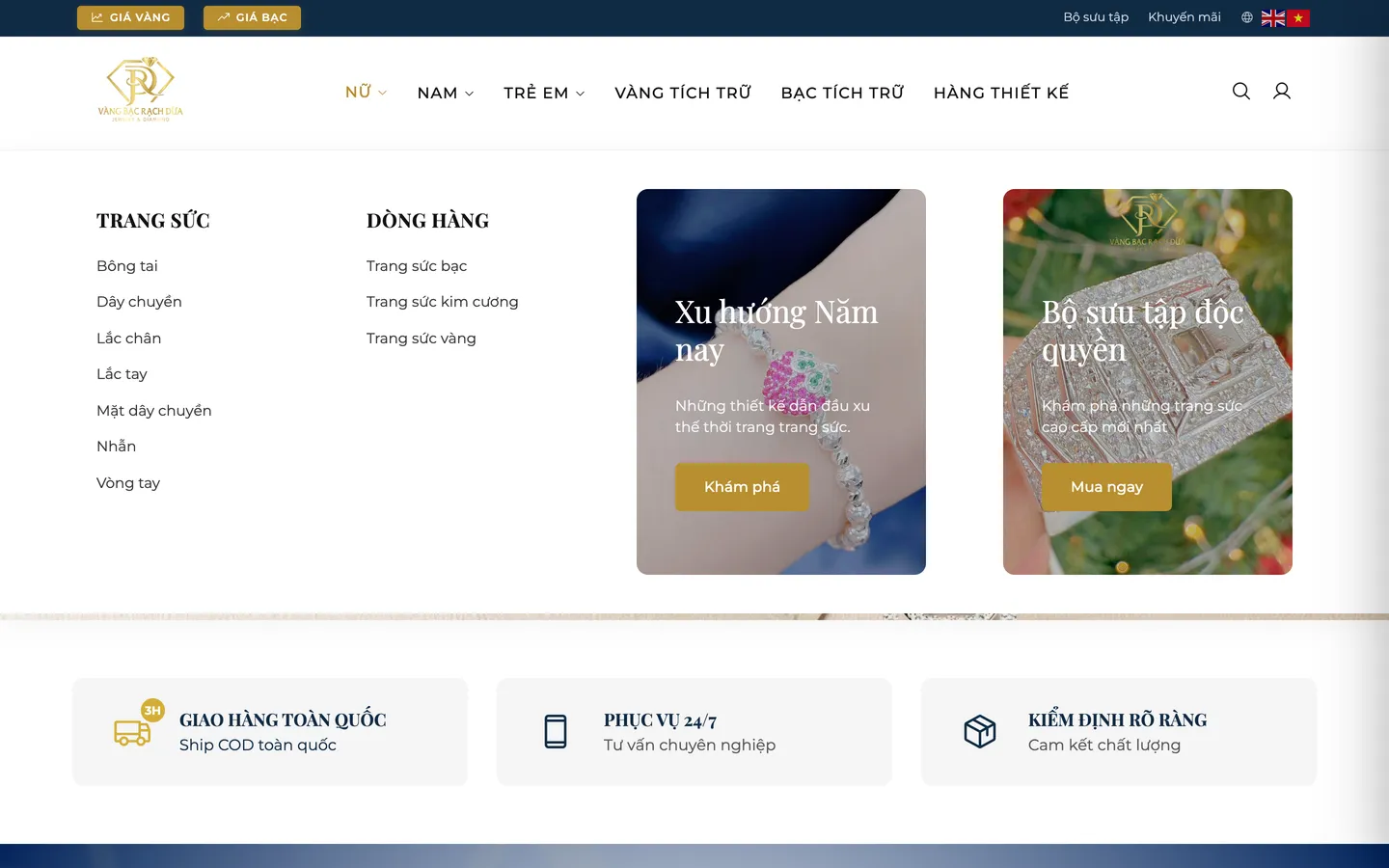Select Nhẫn category

(x=116, y=447)
